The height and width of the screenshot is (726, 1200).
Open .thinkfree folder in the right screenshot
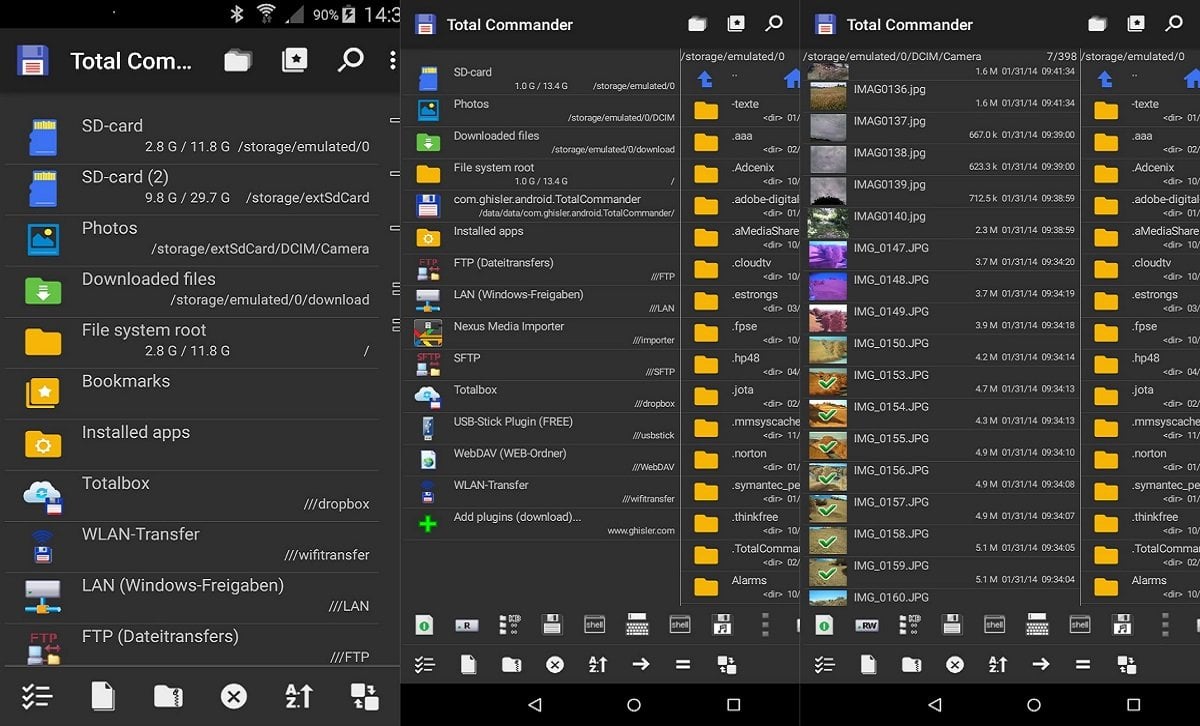pos(1141,523)
